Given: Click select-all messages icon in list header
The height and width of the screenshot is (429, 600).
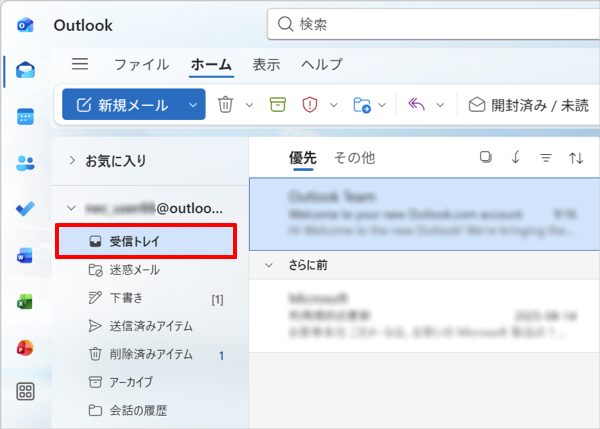Looking at the screenshot, I should pyautogui.click(x=486, y=157).
